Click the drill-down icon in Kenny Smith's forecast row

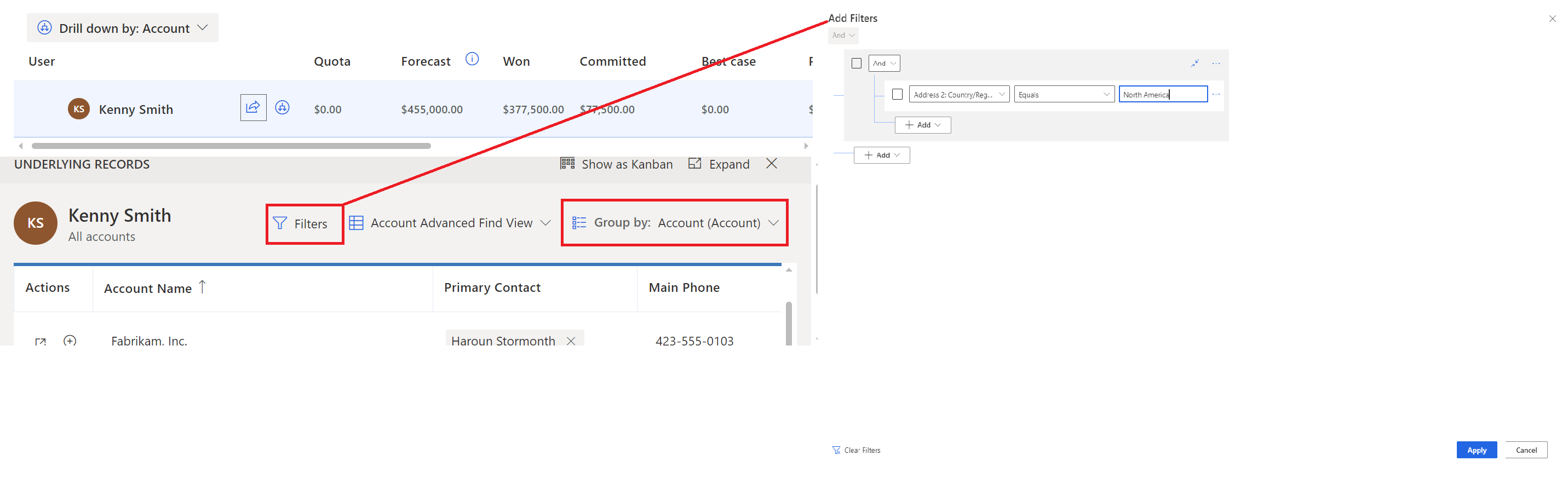[283, 108]
